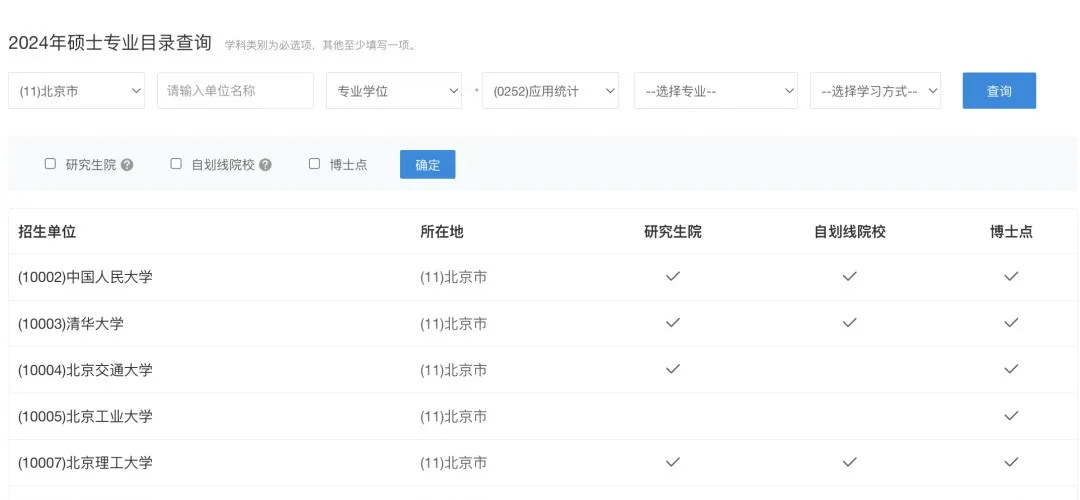Open the --选择学习方式-- dropdown
This screenshot has width=1080, height=500.
click(875, 91)
